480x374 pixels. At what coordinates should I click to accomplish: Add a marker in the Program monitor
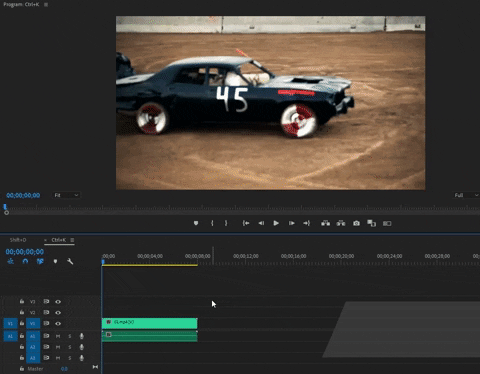tap(196, 223)
